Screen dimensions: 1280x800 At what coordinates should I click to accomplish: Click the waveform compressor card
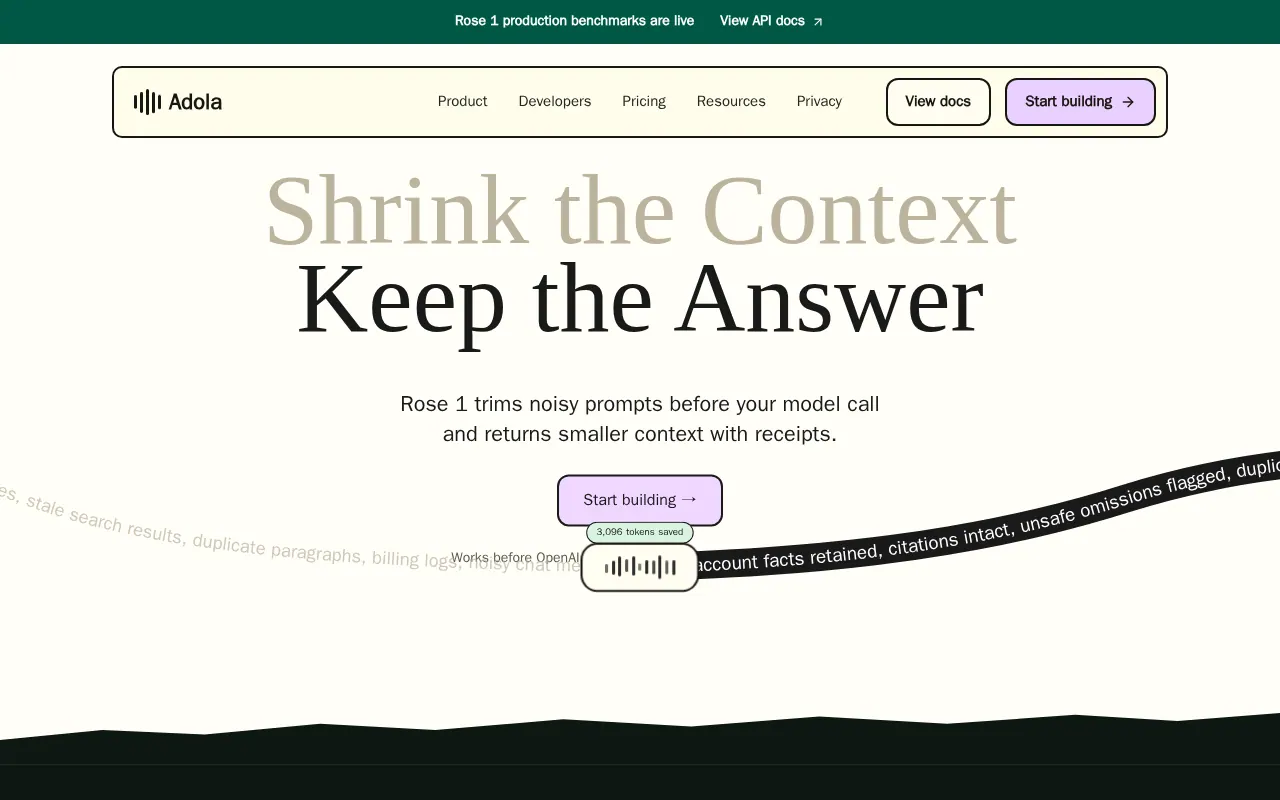(640, 567)
